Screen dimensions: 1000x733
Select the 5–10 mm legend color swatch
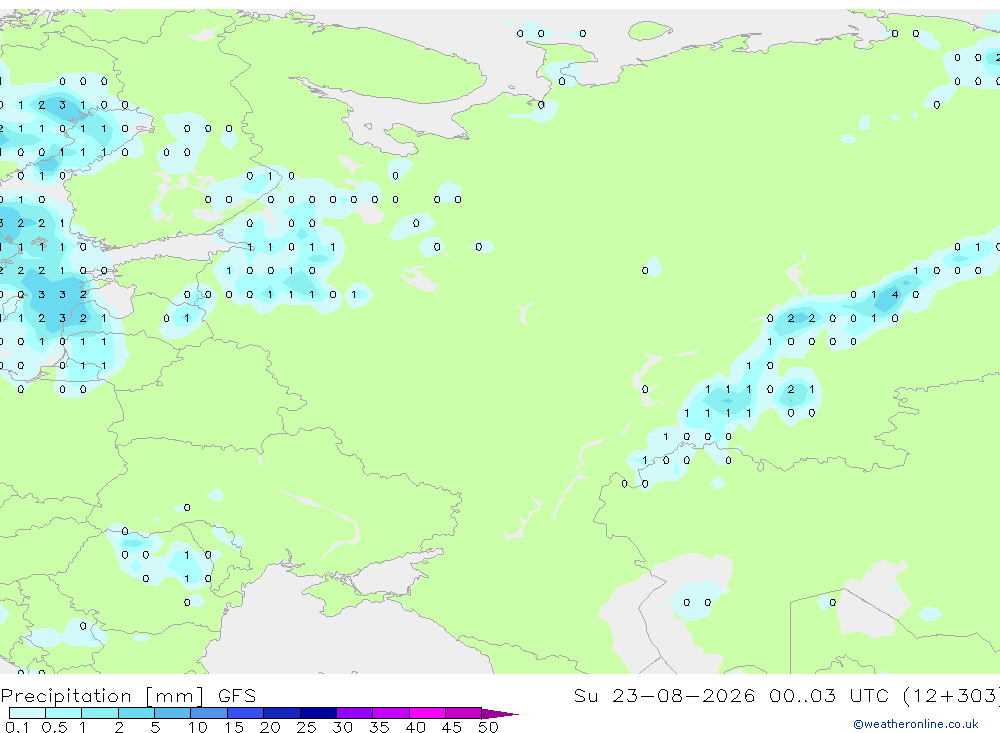pyautogui.click(x=173, y=713)
